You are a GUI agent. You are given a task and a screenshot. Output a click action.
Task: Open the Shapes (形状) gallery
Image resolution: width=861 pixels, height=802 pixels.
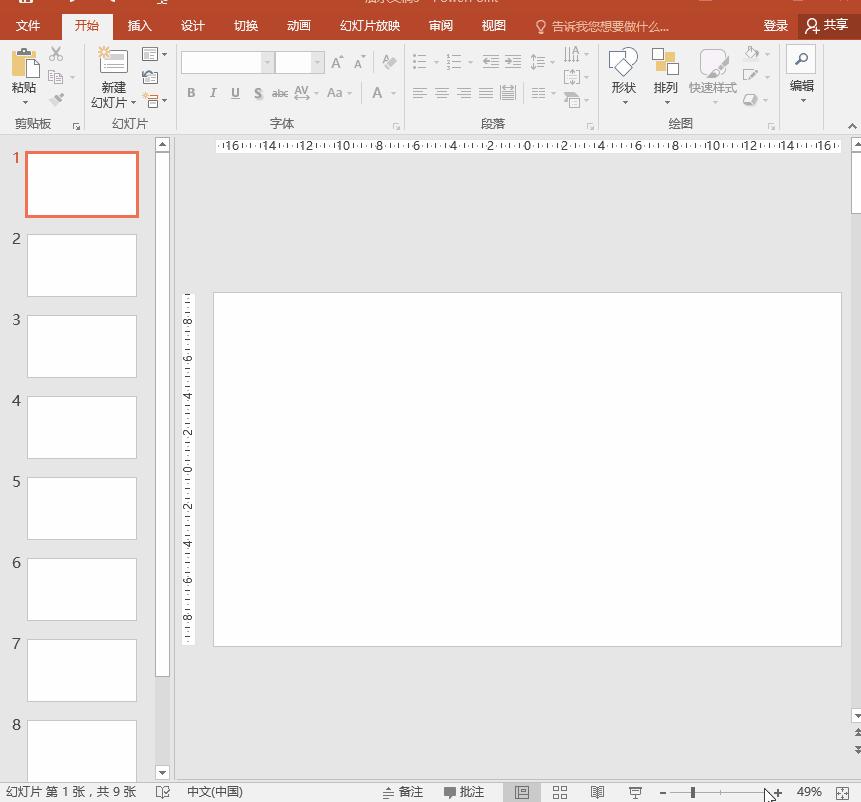[623, 64]
